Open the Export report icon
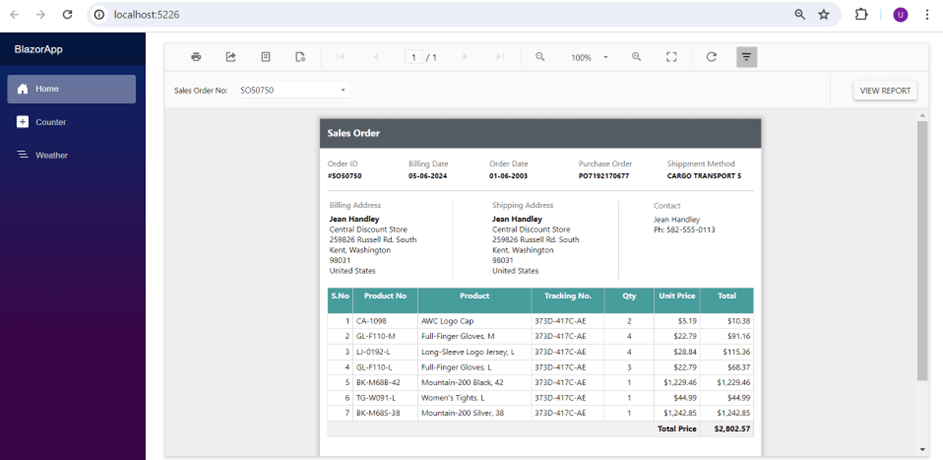 tap(231, 57)
